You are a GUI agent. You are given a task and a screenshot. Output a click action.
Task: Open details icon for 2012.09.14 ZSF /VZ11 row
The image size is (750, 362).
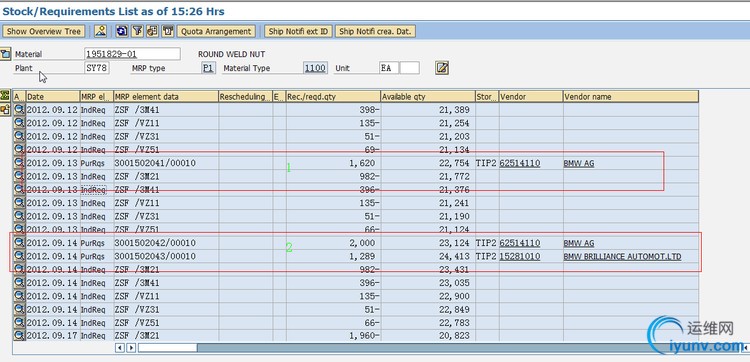[x=19, y=296]
